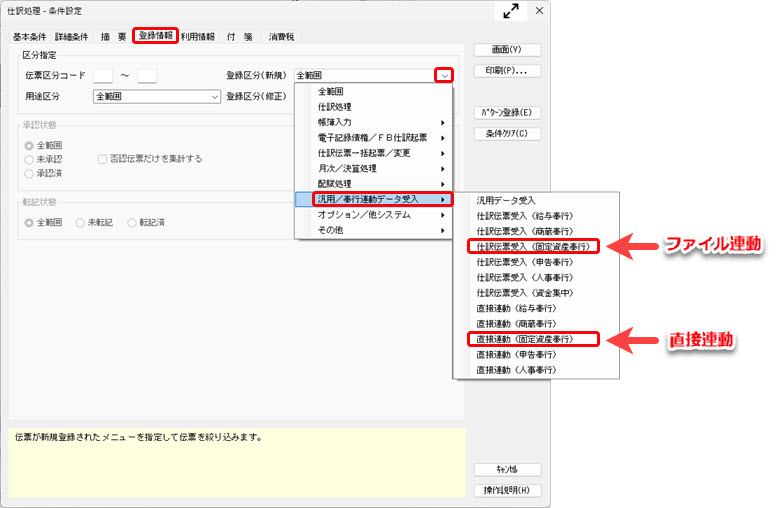Click the resize arrows icon in title bar
The image size is (776, 508).
(x=511, y=11)
